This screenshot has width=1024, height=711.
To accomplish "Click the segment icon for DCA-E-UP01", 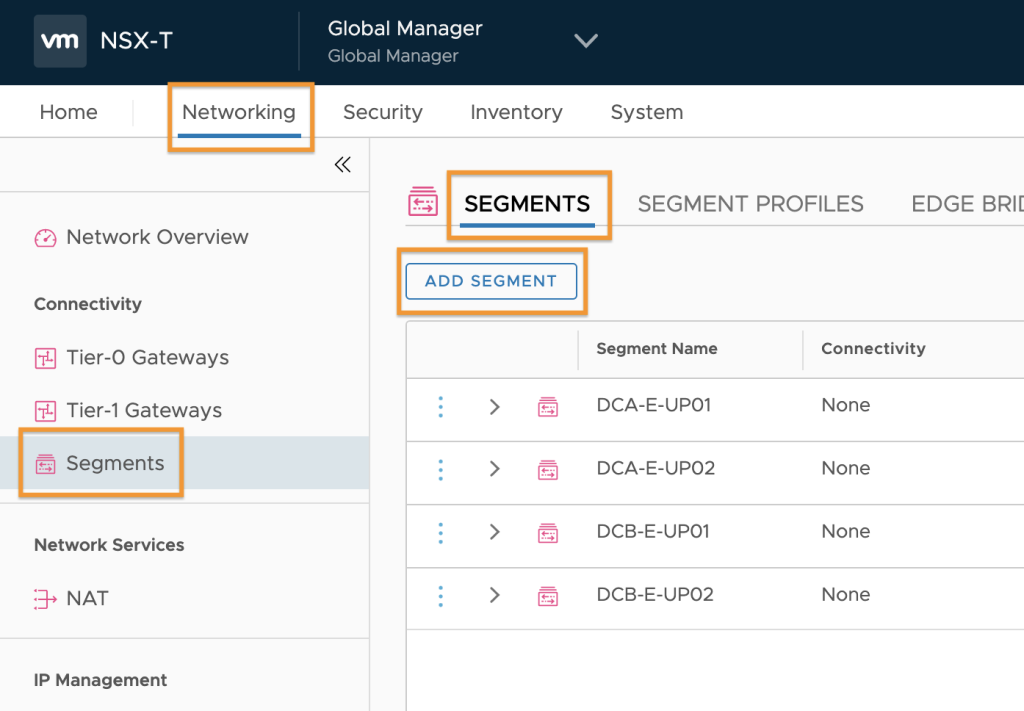I will click(548, 407).
